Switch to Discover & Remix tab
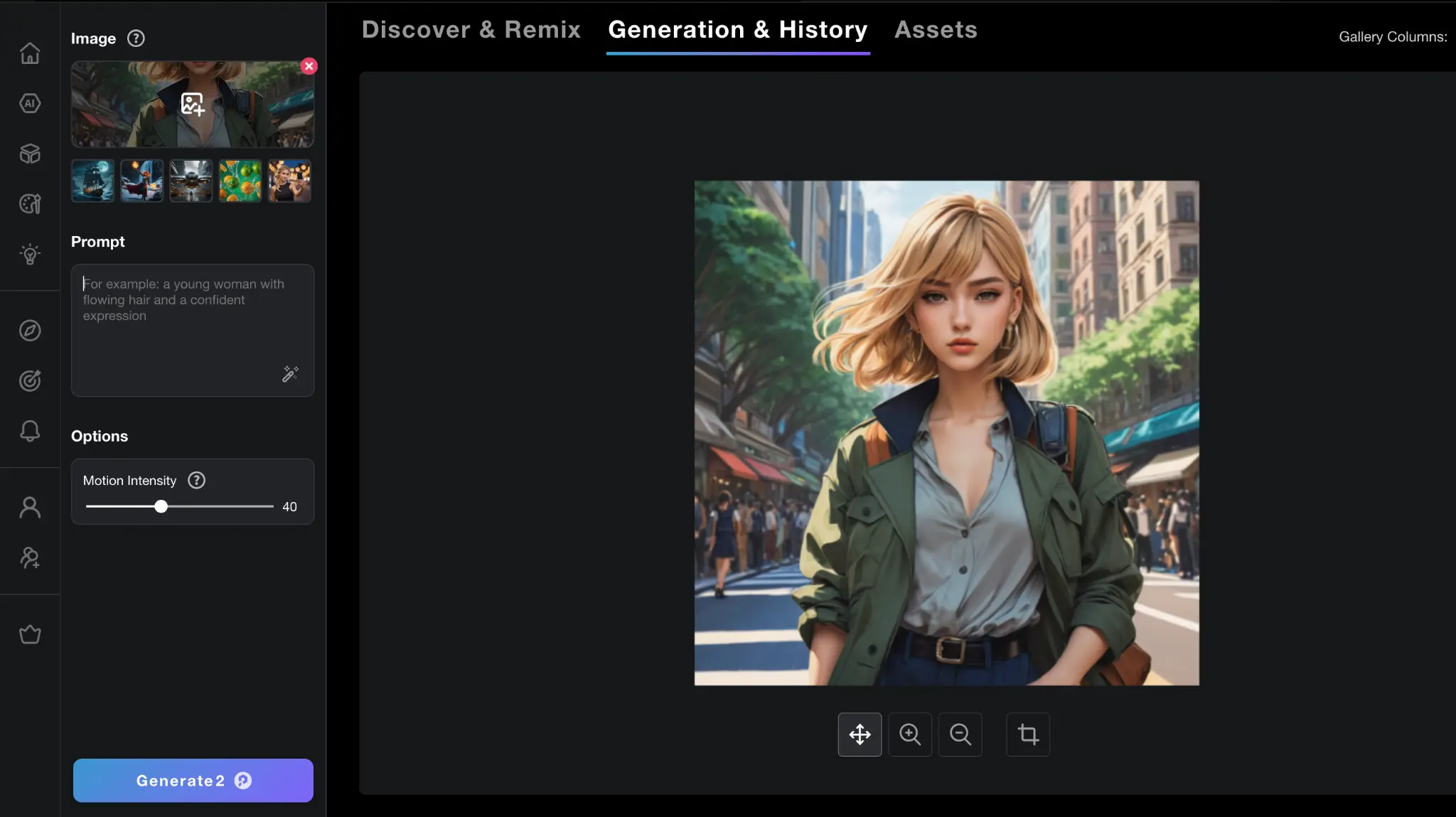 pyautogui.click(x=471, y=30)
